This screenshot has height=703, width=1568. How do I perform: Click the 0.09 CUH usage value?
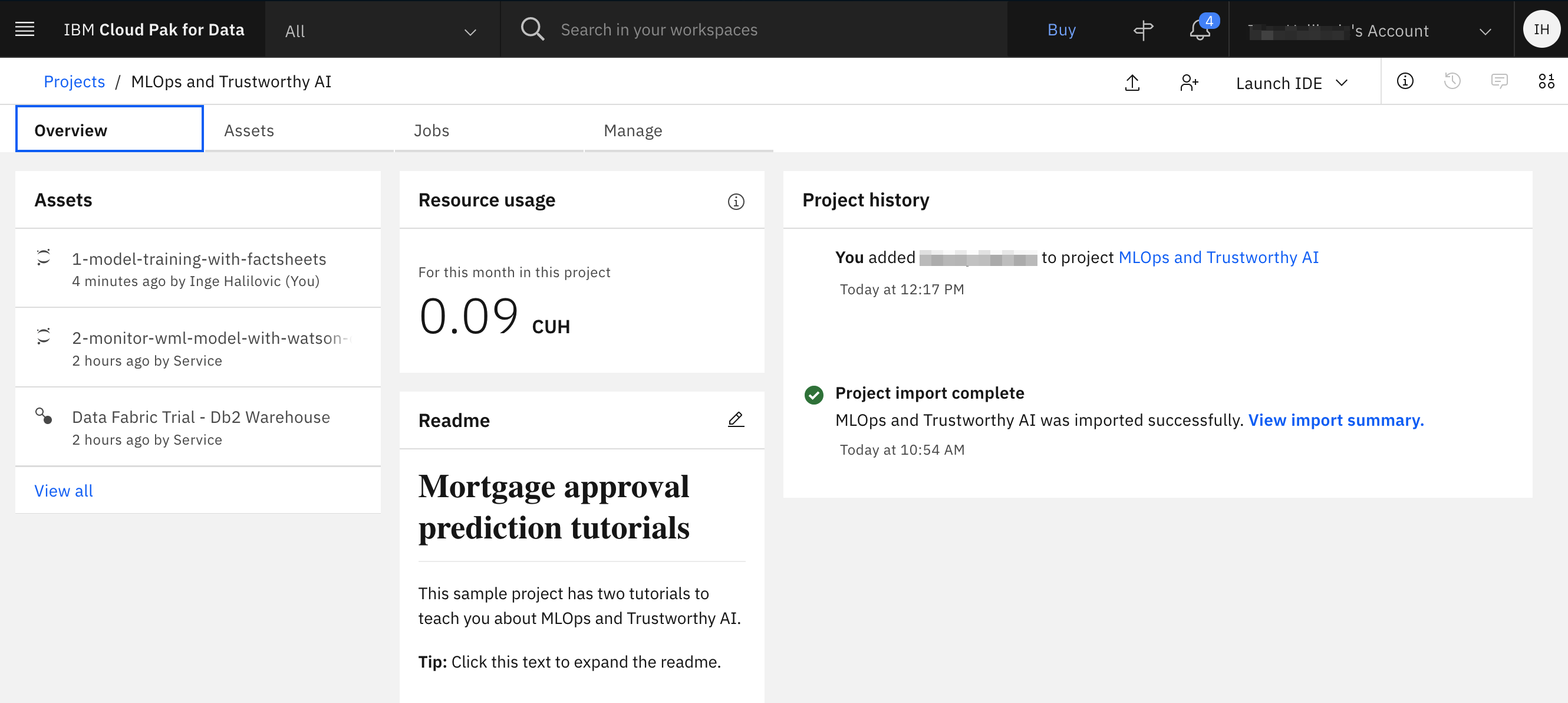coord(494,317)
